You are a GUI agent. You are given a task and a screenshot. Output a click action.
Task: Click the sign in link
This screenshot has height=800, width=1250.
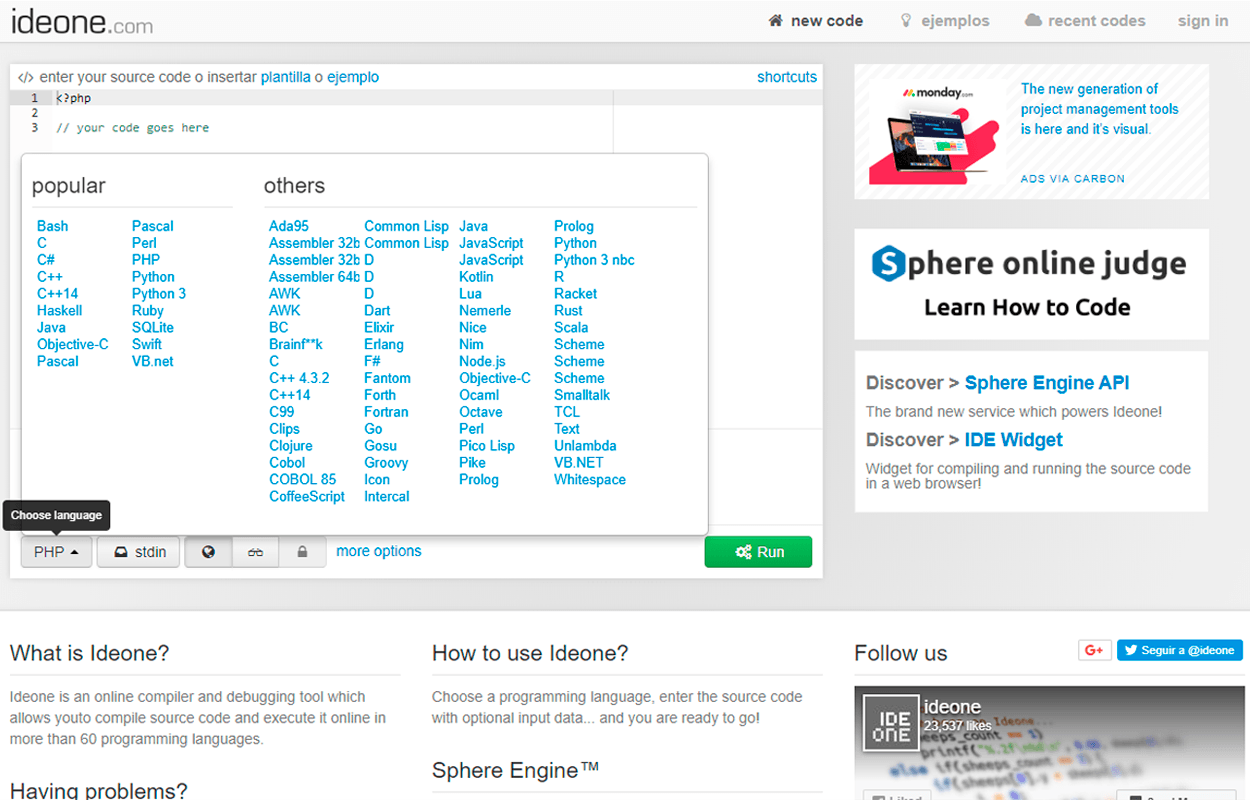pyautogui.click(x=1203, y=20)
